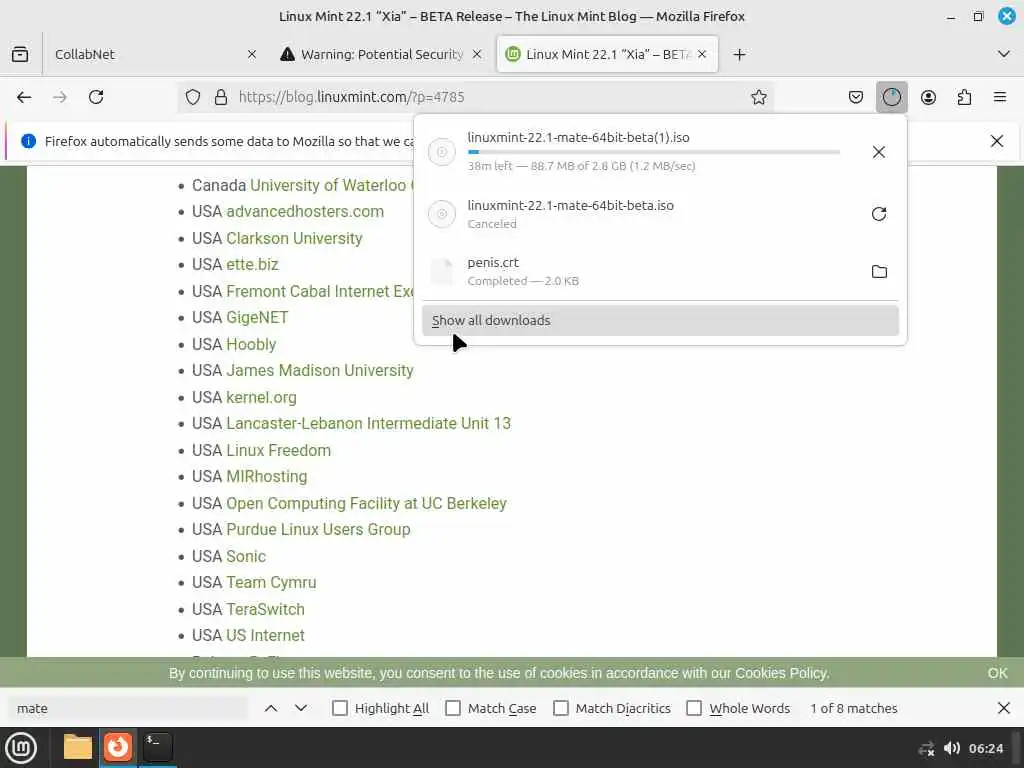Jump to the previous find match
The width and height of the screenshot is (1024, 768).
point(271,708)
